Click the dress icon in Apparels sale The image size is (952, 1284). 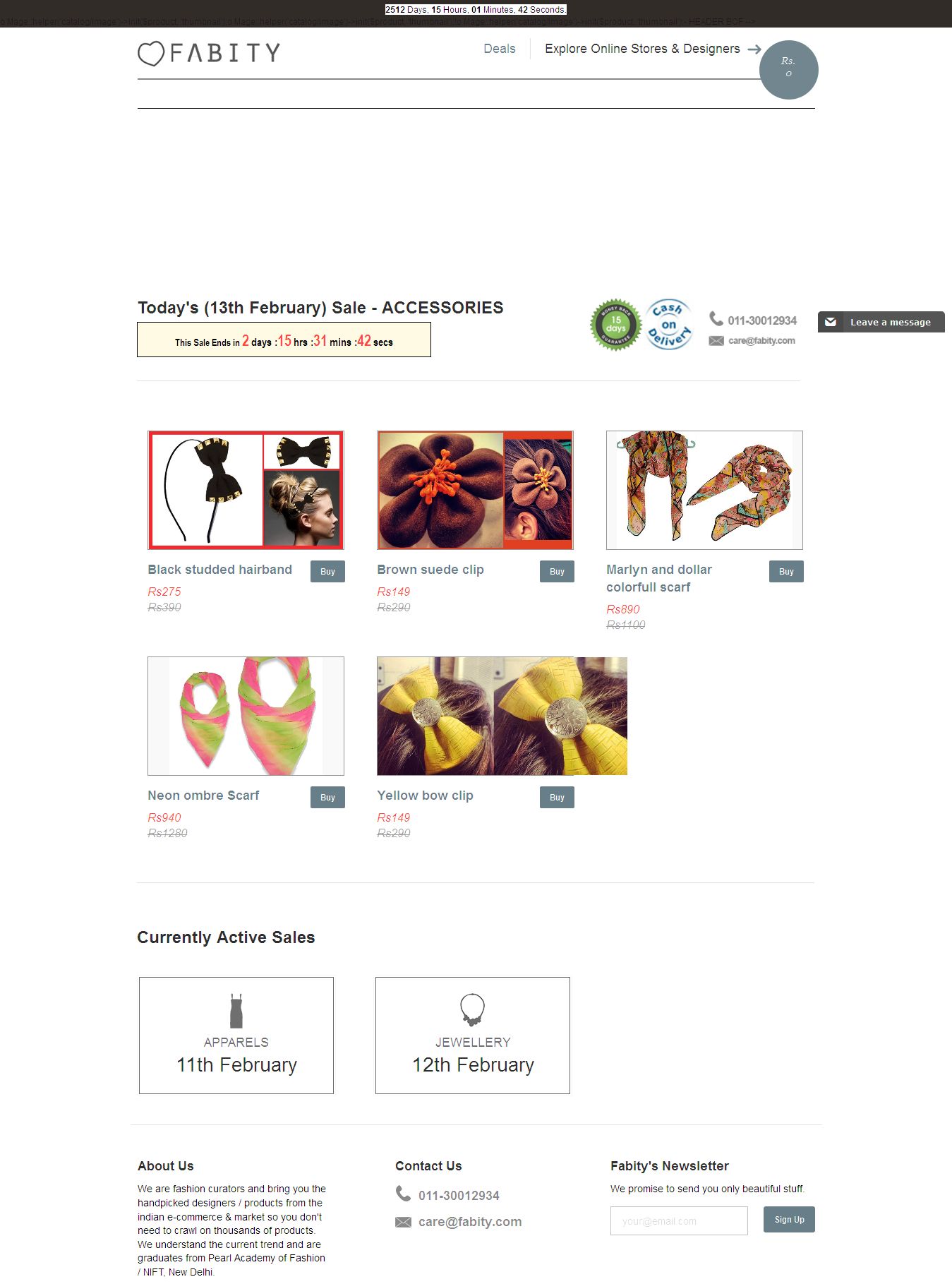(x=236, y=1011)
